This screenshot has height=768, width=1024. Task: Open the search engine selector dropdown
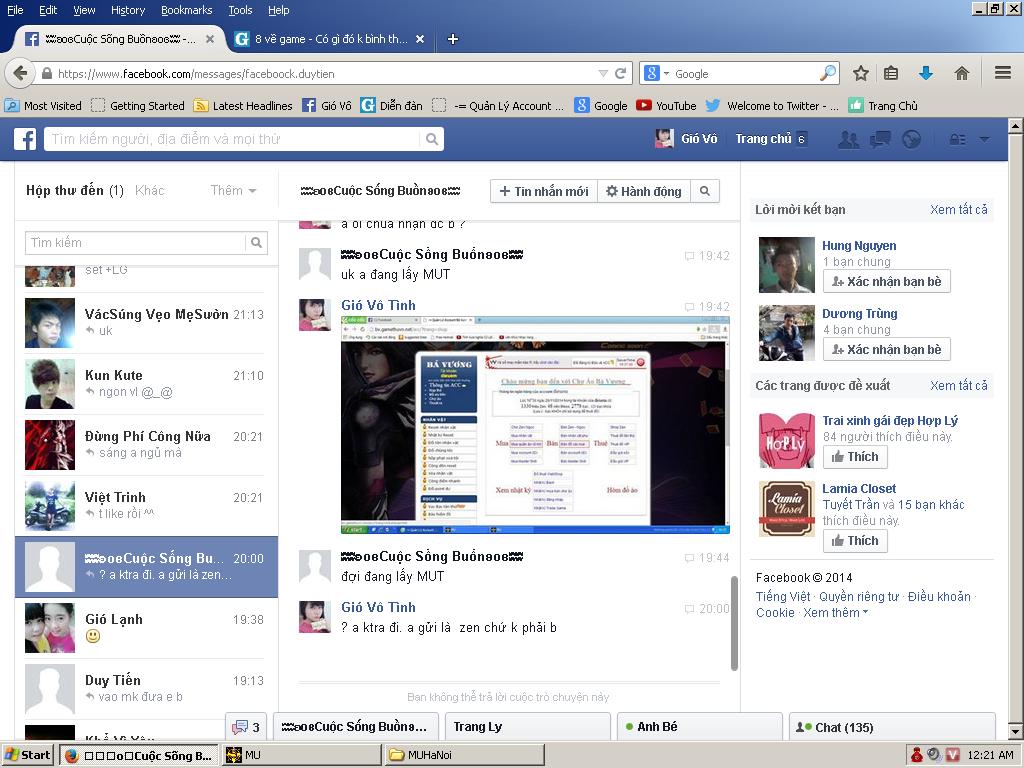tap(666, 74)
